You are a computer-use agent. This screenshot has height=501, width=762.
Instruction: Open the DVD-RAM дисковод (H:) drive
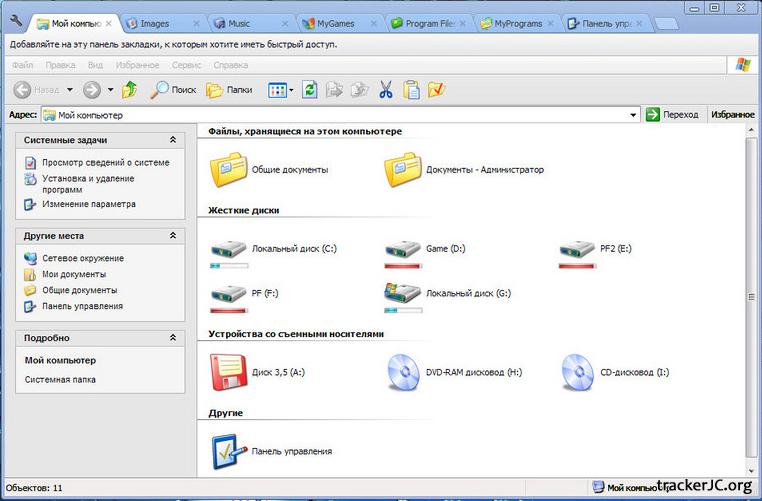(x=404, y=371)
